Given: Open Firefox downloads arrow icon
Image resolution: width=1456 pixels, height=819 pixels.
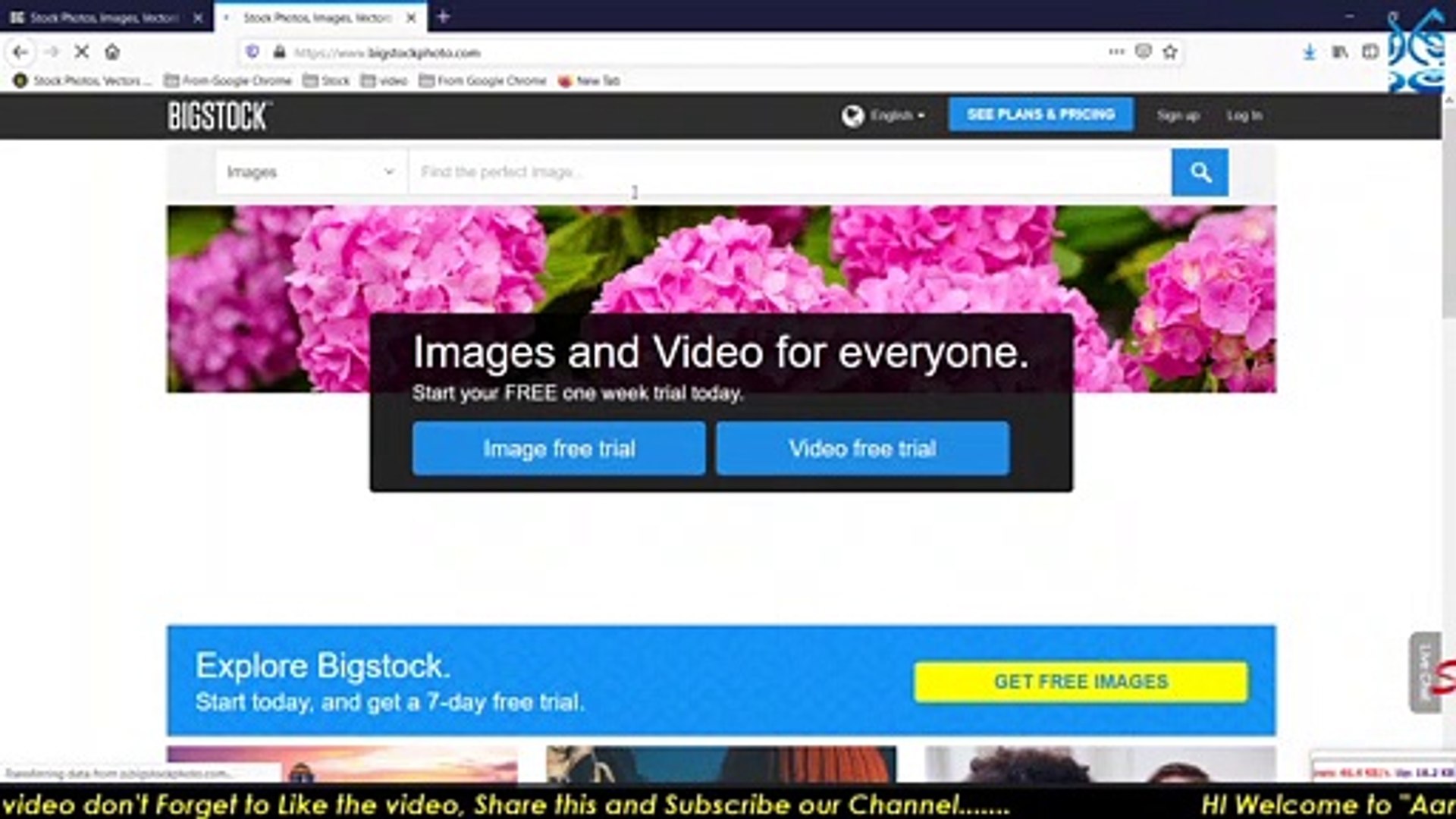Looking at the screenshot, I should point(1309,52).
